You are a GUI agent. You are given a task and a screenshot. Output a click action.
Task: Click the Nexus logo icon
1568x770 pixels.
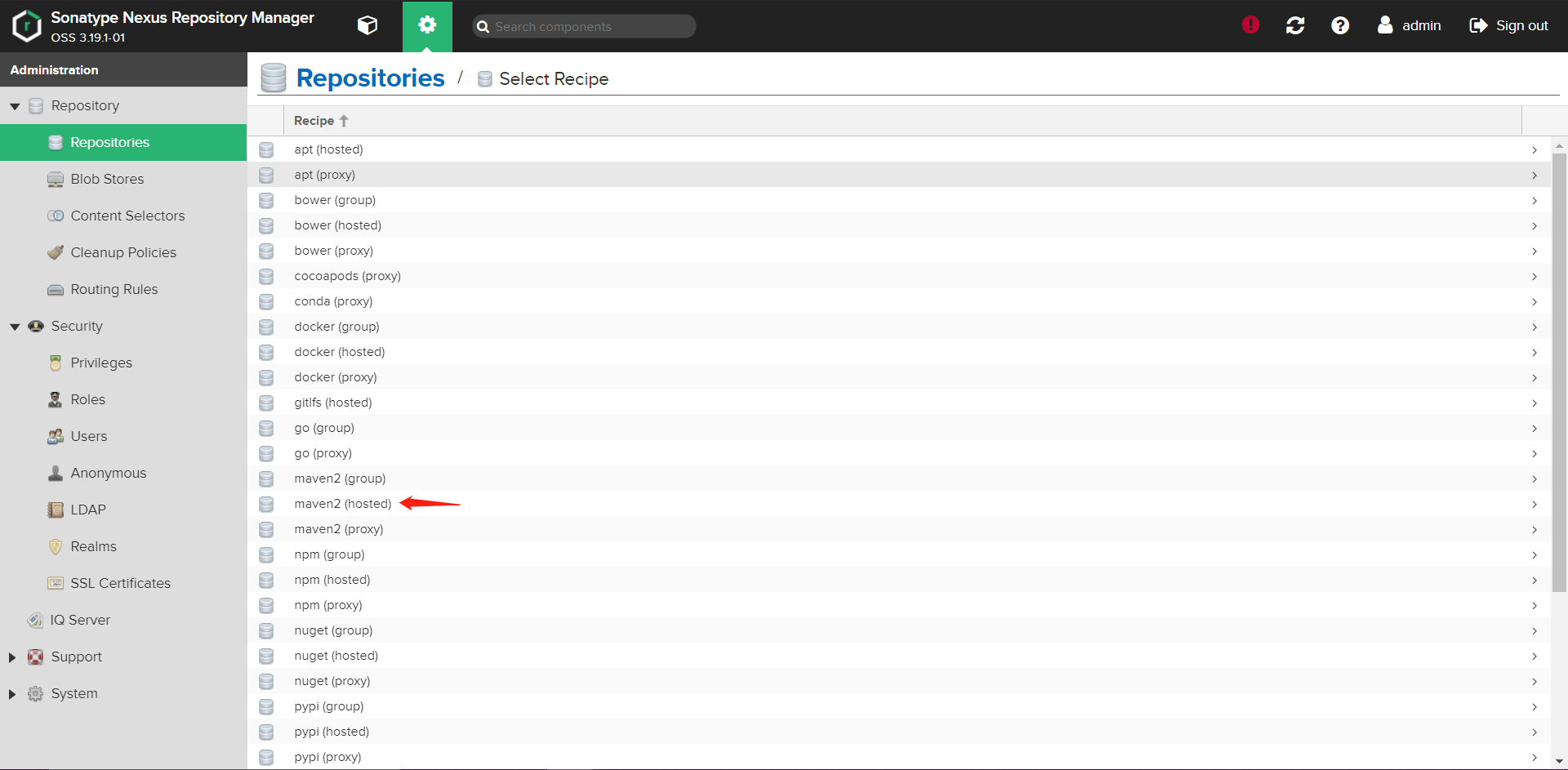tap(27, 25)
